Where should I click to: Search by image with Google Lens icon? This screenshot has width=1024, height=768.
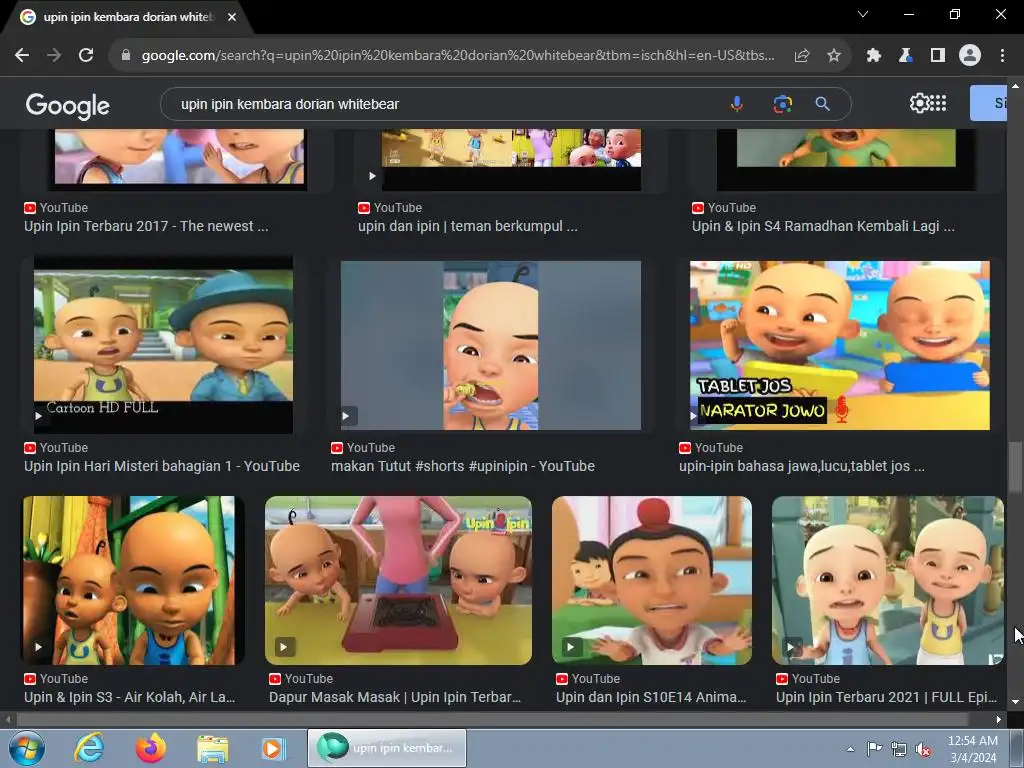point(782,104)
